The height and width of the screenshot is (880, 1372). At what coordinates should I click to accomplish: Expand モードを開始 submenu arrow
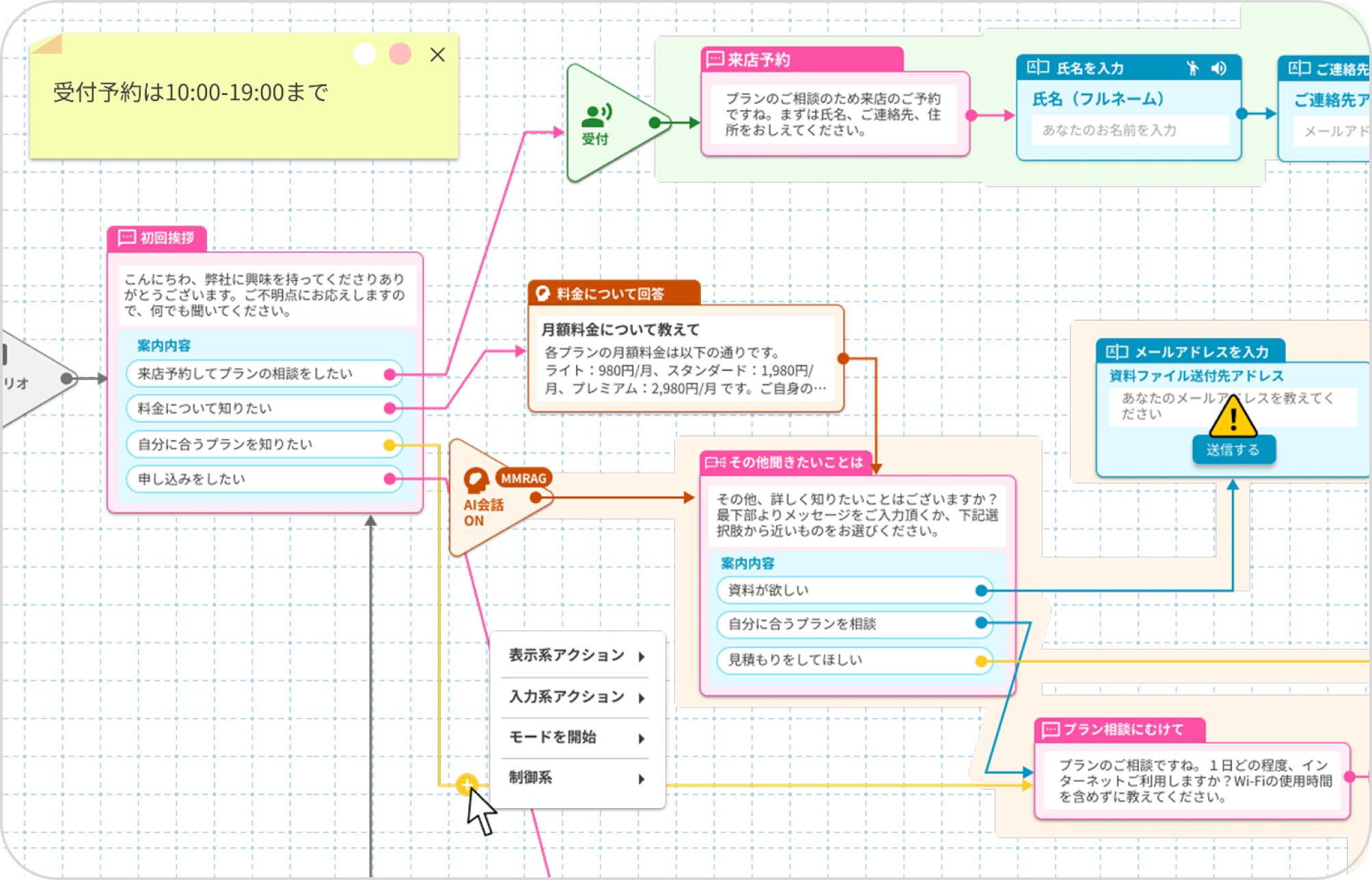coord(641,738)
